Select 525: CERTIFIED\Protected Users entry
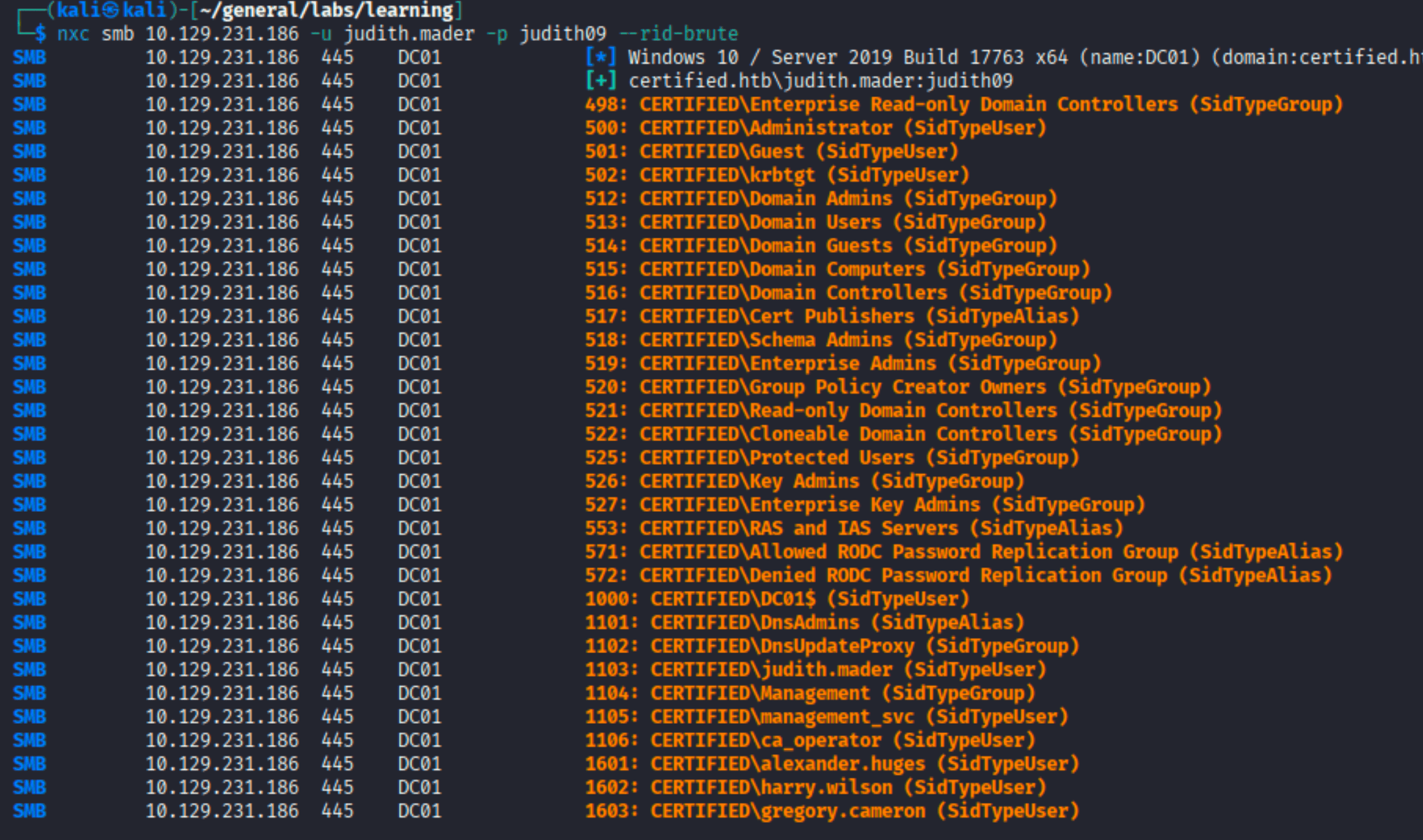This screenshot has width=1423, height=840. pyautogui.click(x=832, y=458)
